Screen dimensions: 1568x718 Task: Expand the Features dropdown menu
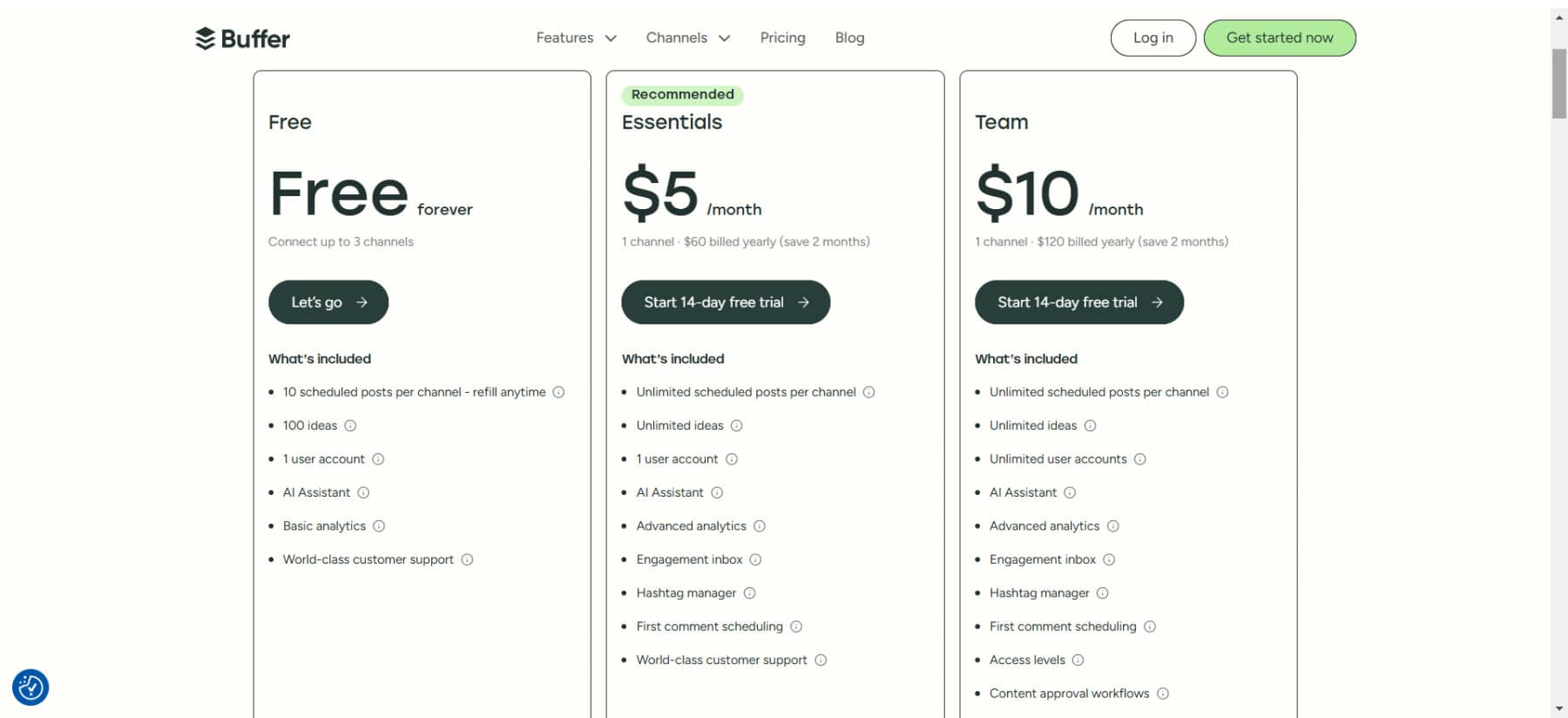click(576, 37)
